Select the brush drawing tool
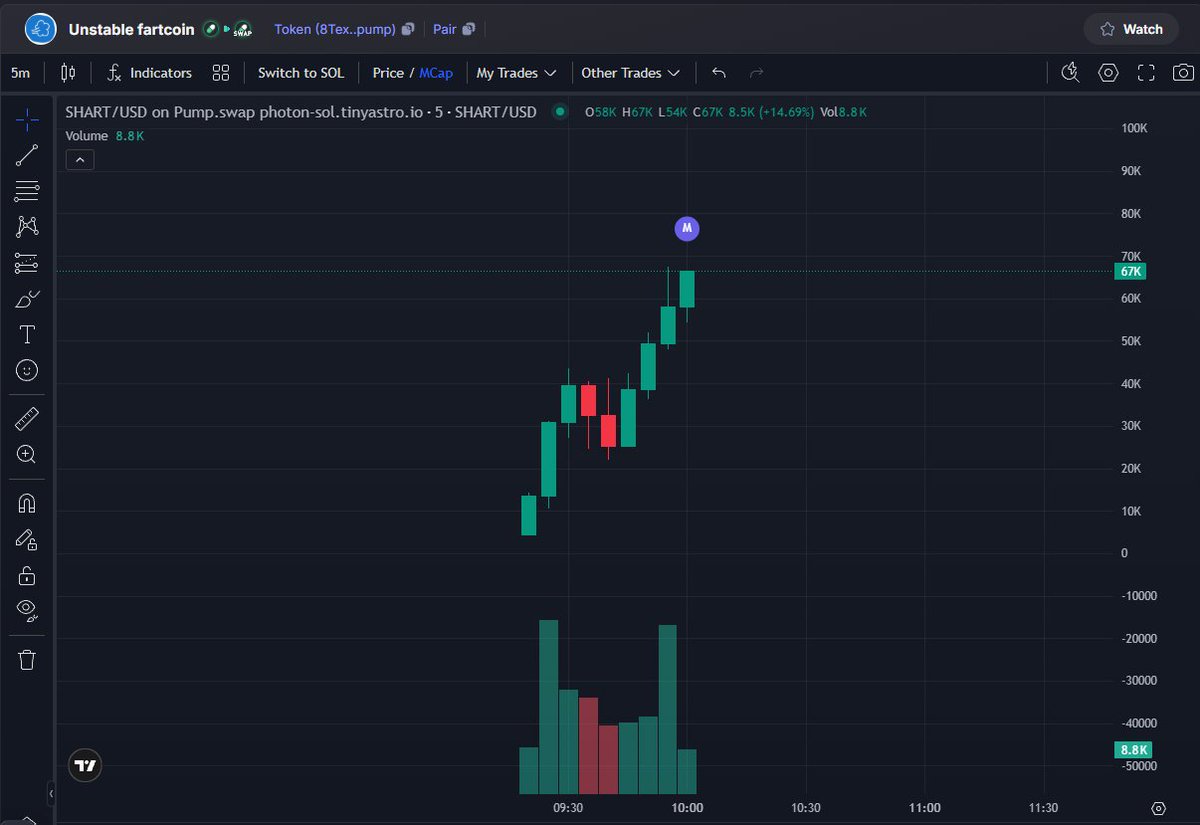Screen dimensions: 1200x825 (x=27, y=299)
